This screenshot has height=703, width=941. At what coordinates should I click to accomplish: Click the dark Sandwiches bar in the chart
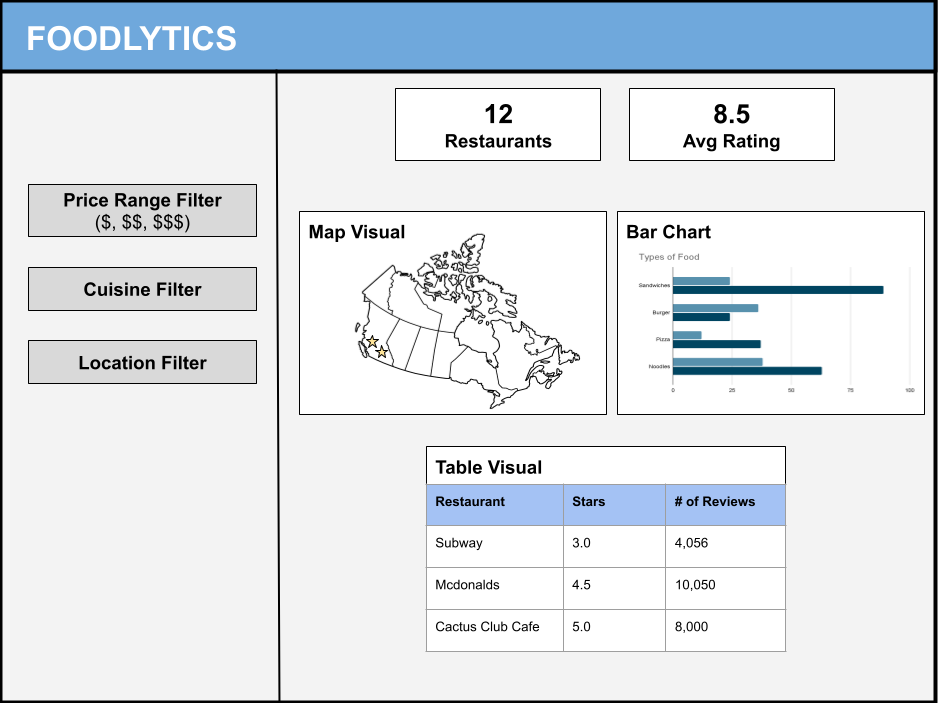tap(777, 290)
